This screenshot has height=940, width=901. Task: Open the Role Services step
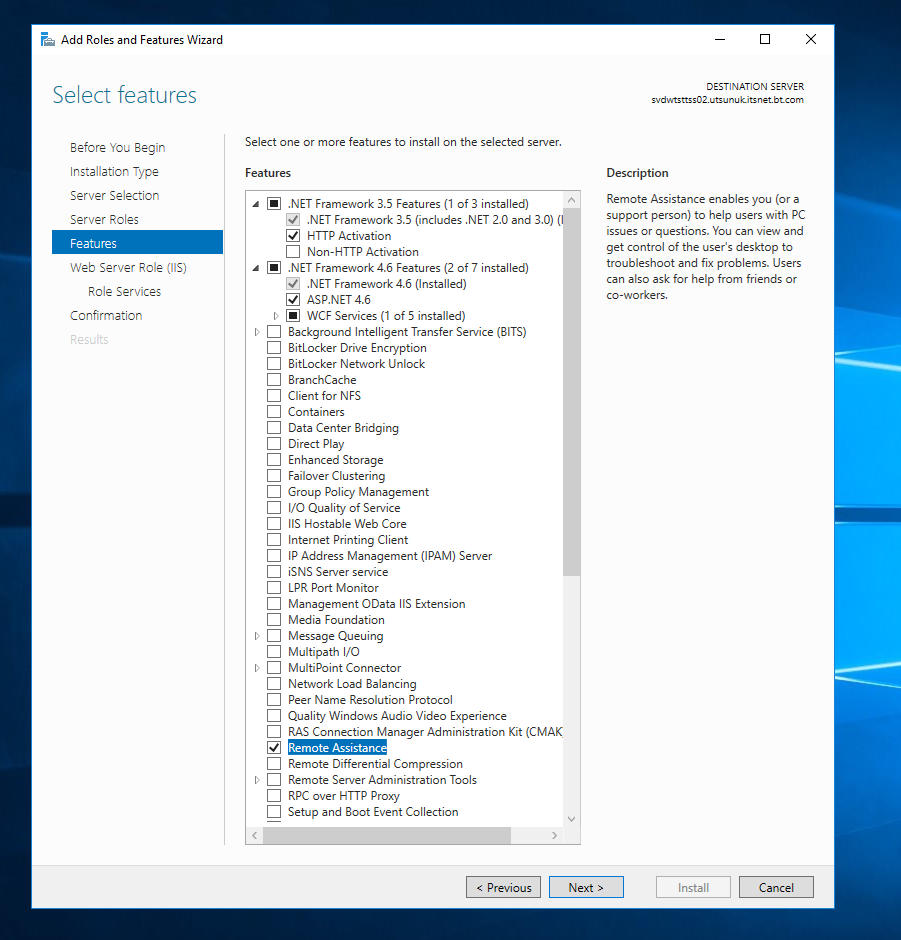tap(125, 291)
